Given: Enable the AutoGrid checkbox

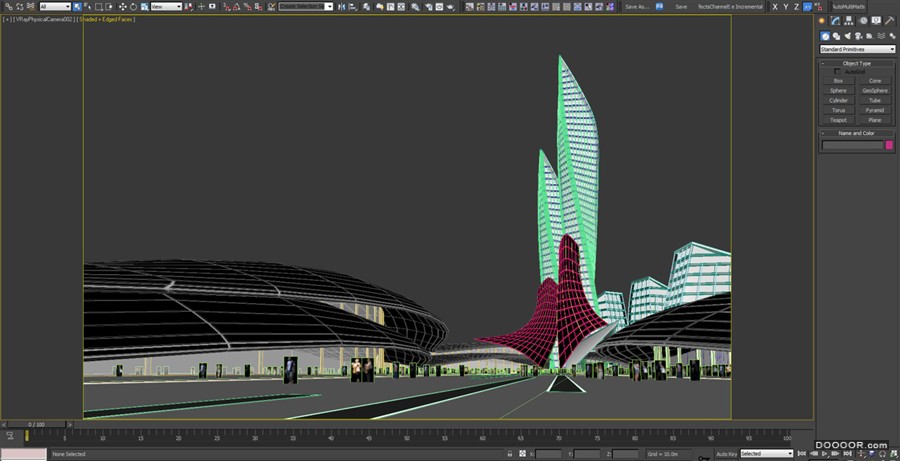Looking at the screenshot, I should click(837, 72).
